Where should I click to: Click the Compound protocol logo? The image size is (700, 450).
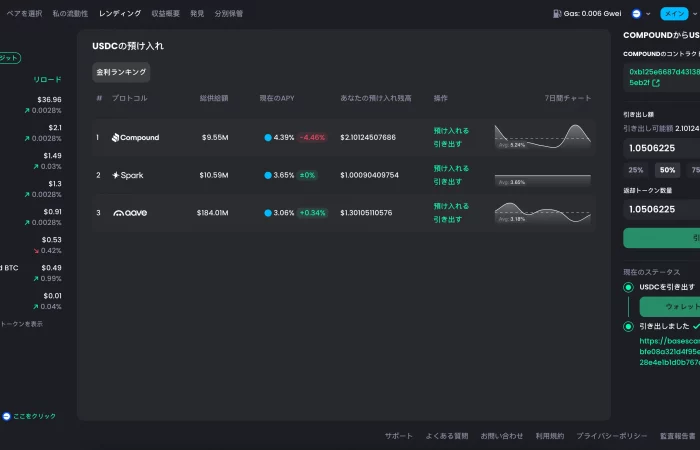tap(136, 138)
